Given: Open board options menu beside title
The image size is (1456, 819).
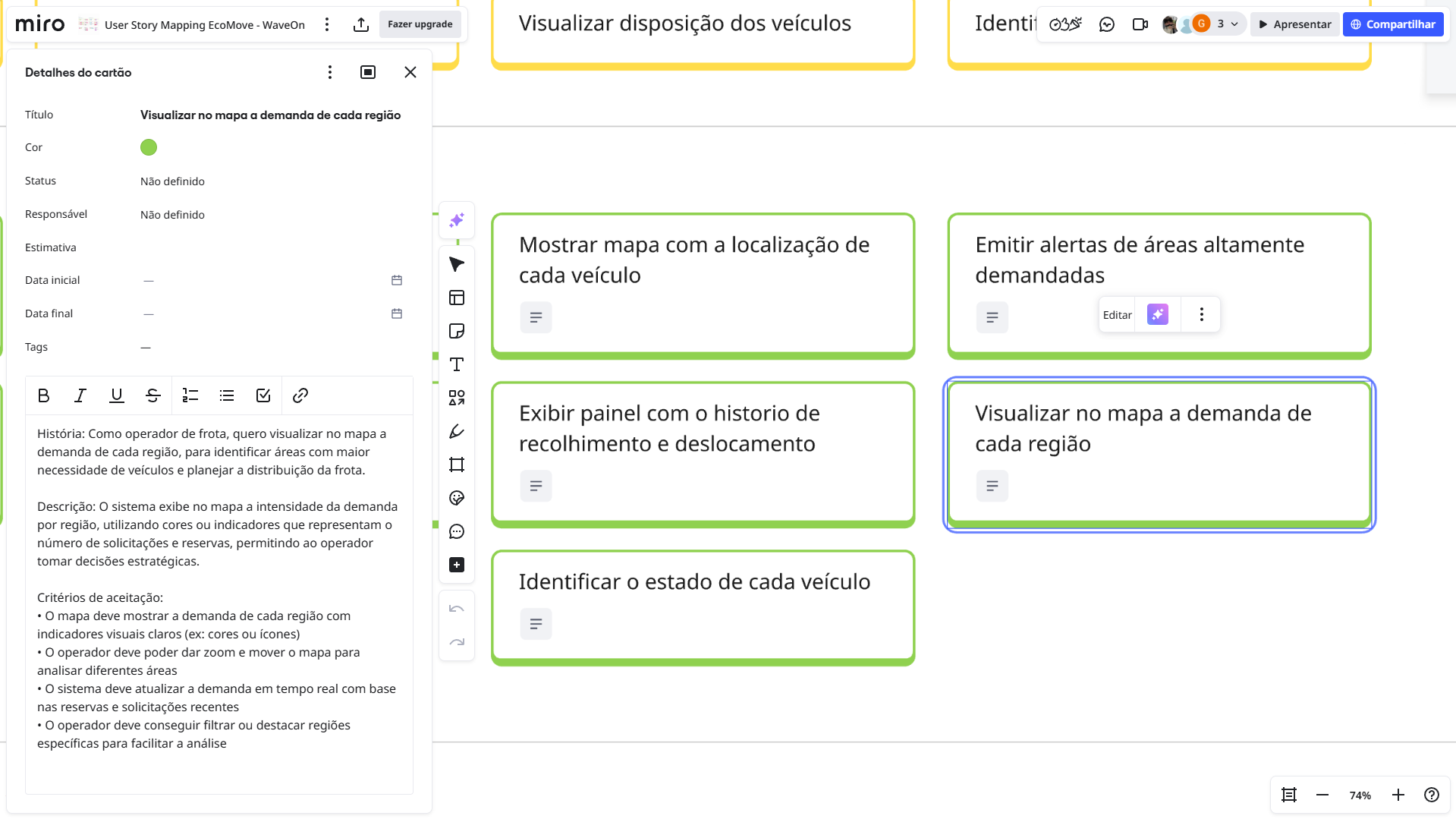Looking at the screenshot, I should [327, 24].
